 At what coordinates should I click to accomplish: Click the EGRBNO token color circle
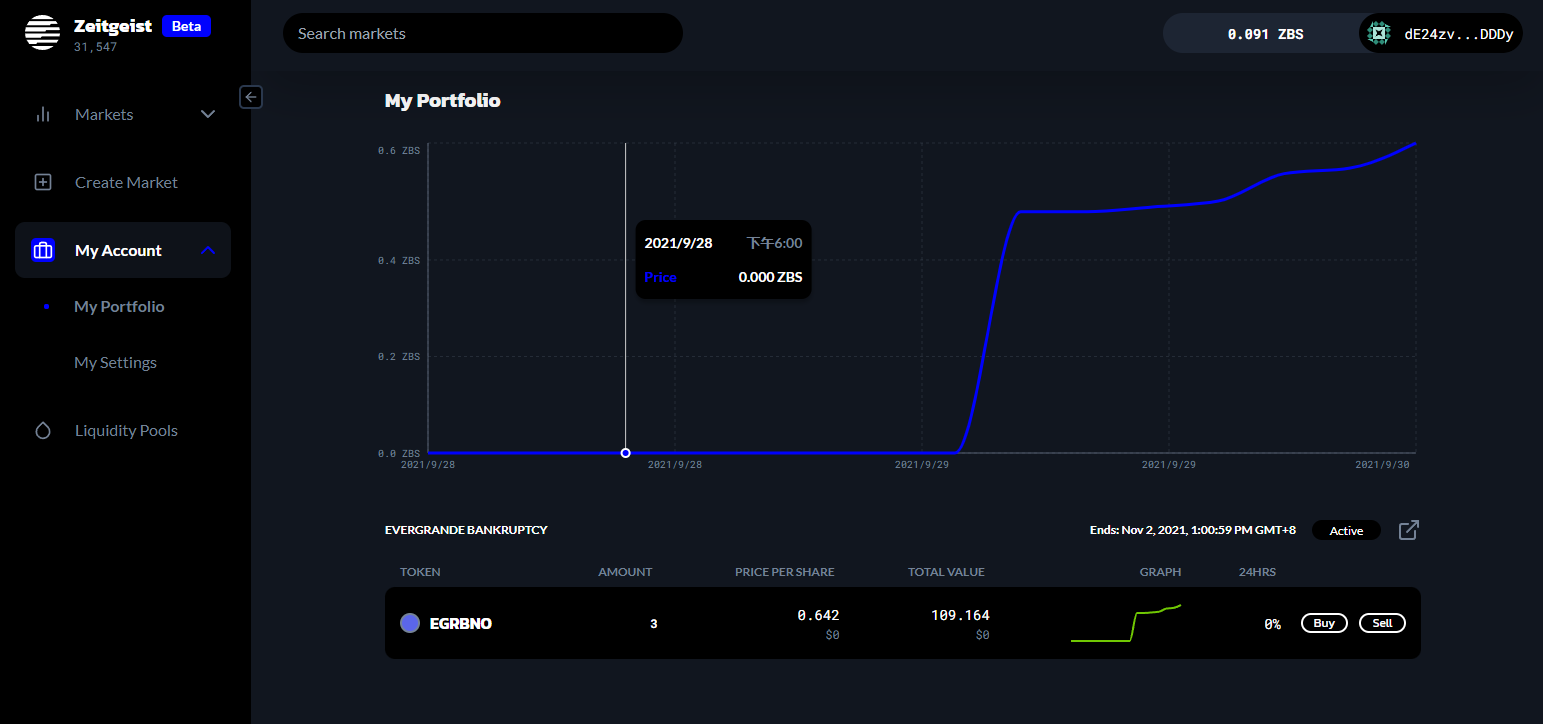click(x=410, y=623)
